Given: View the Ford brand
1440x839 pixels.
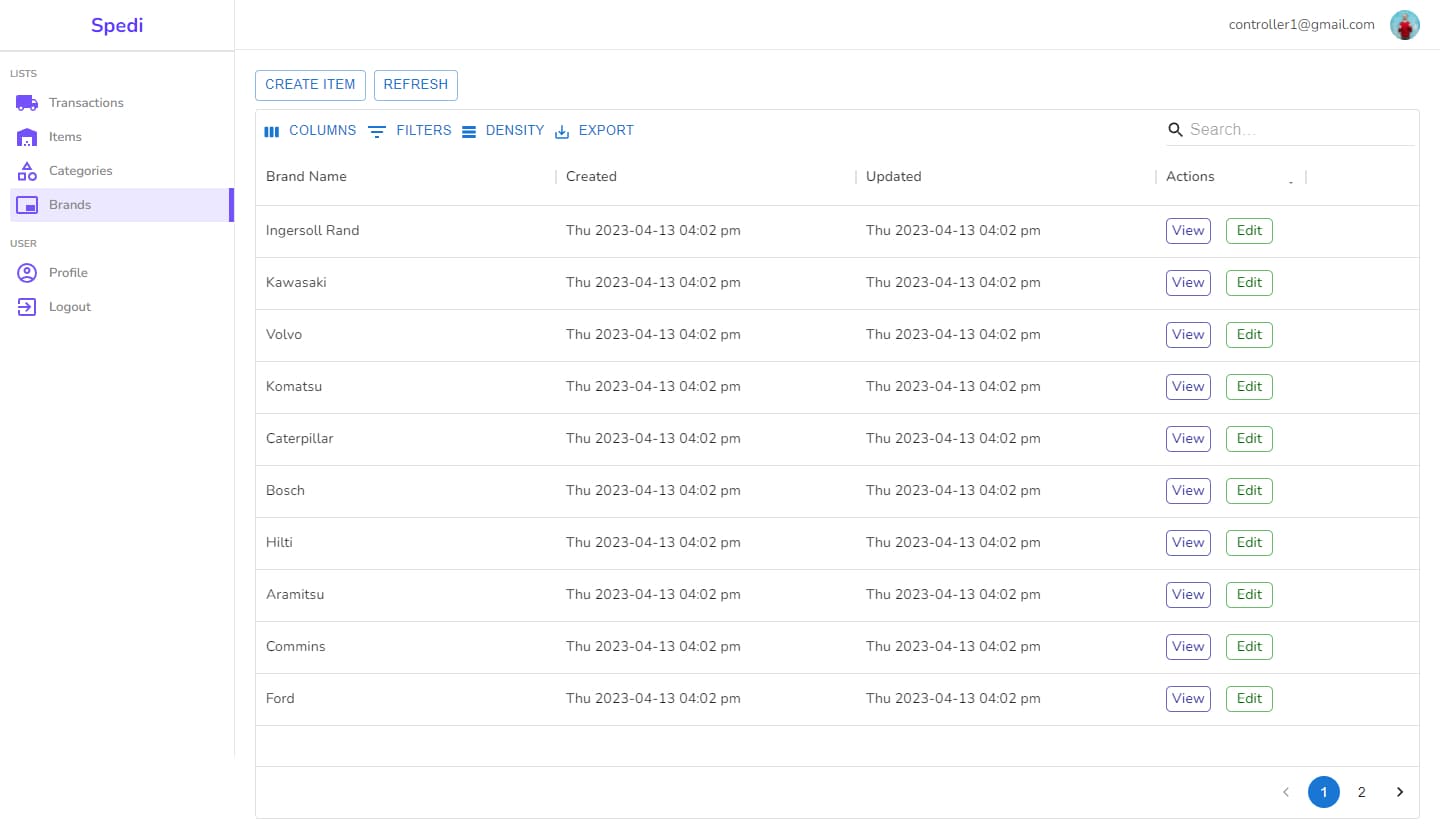Looking at the screenshot, I should point(1188,699).
